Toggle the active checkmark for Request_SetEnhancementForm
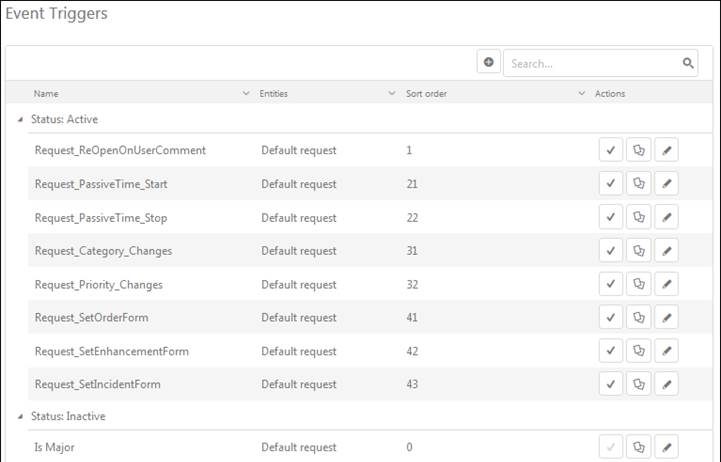721x462 pixels. (610, 351)
